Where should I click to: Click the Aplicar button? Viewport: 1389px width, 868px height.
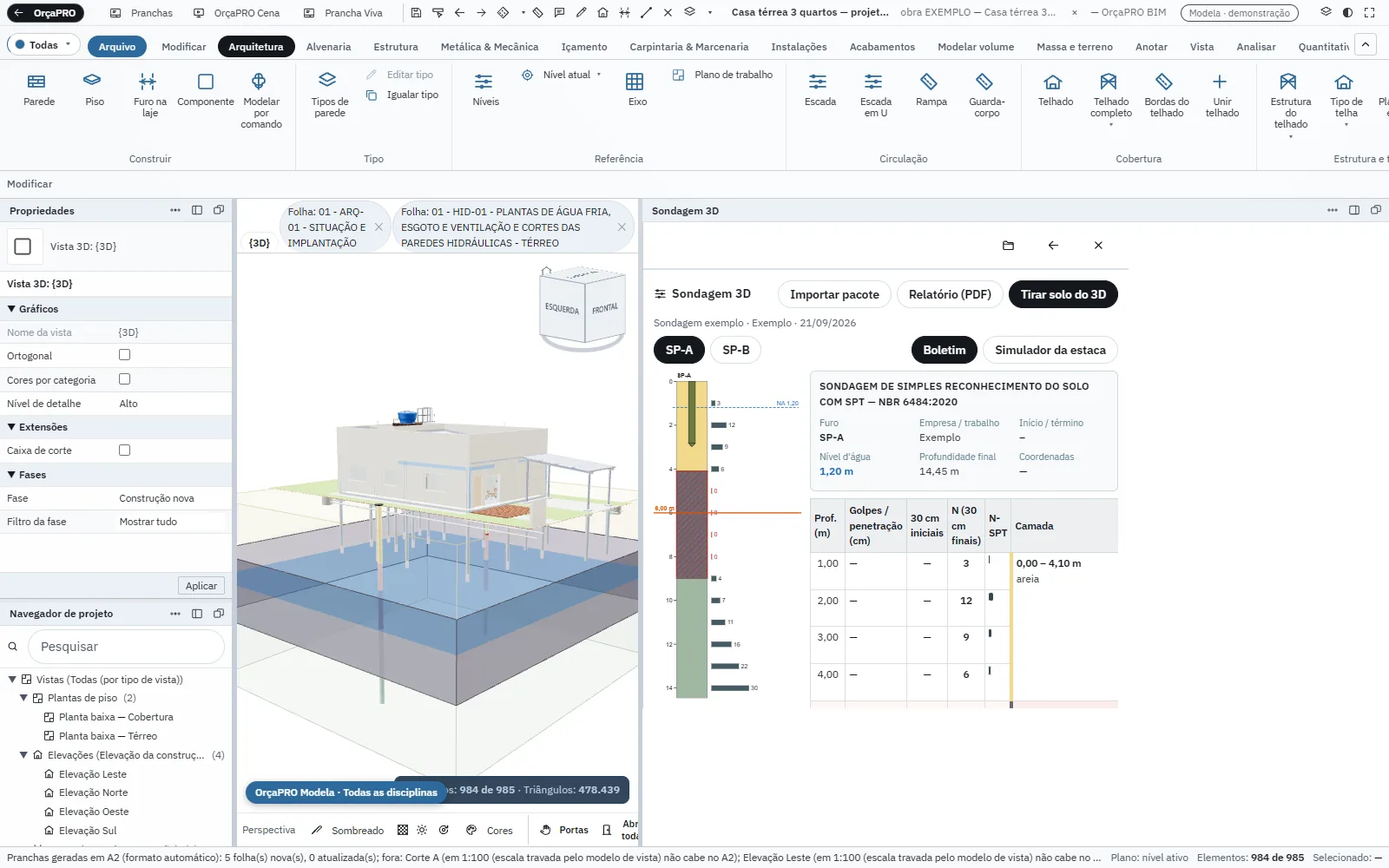pos(201,586)
